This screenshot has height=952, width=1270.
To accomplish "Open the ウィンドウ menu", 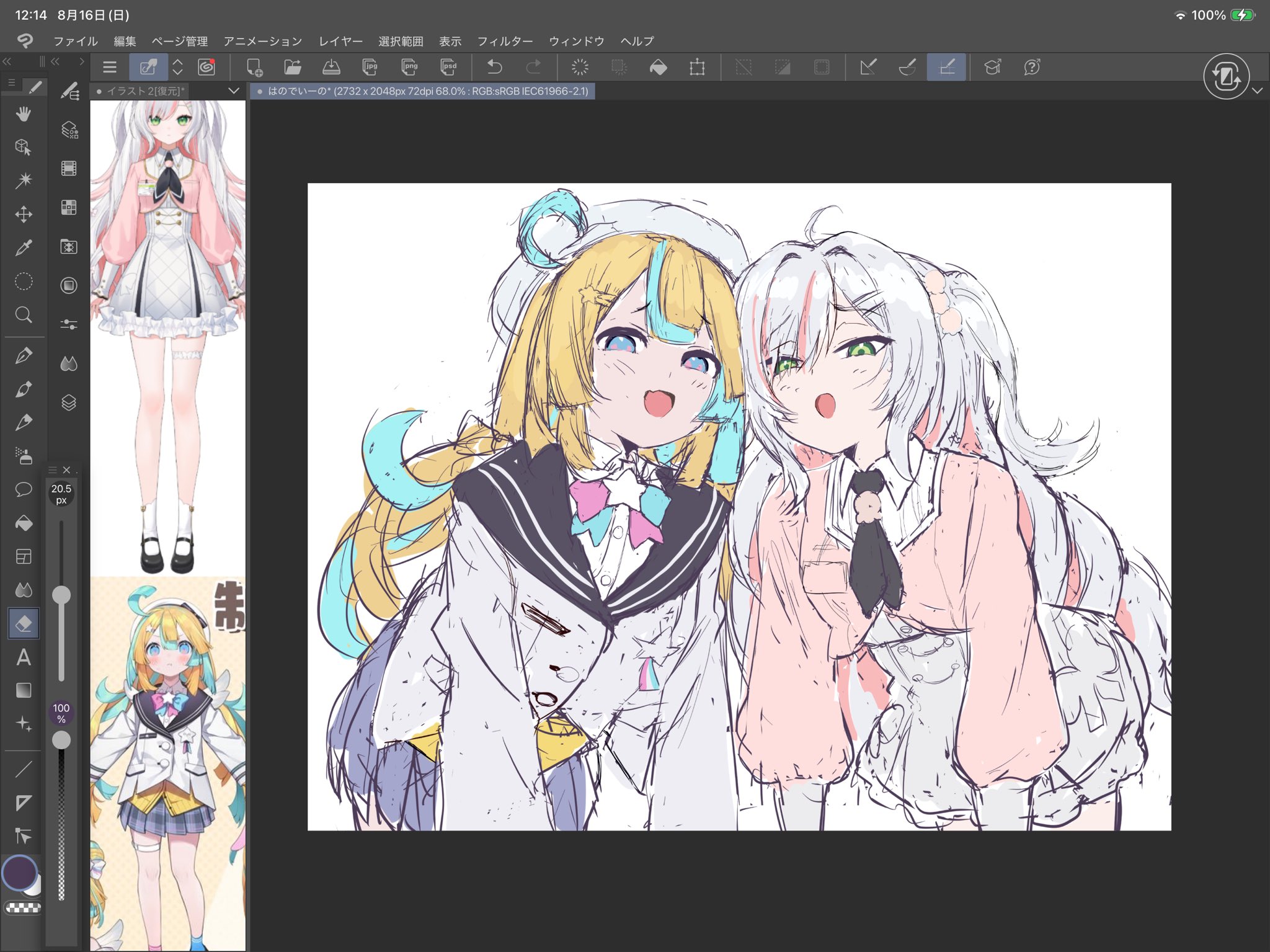I will click(577, 42).
